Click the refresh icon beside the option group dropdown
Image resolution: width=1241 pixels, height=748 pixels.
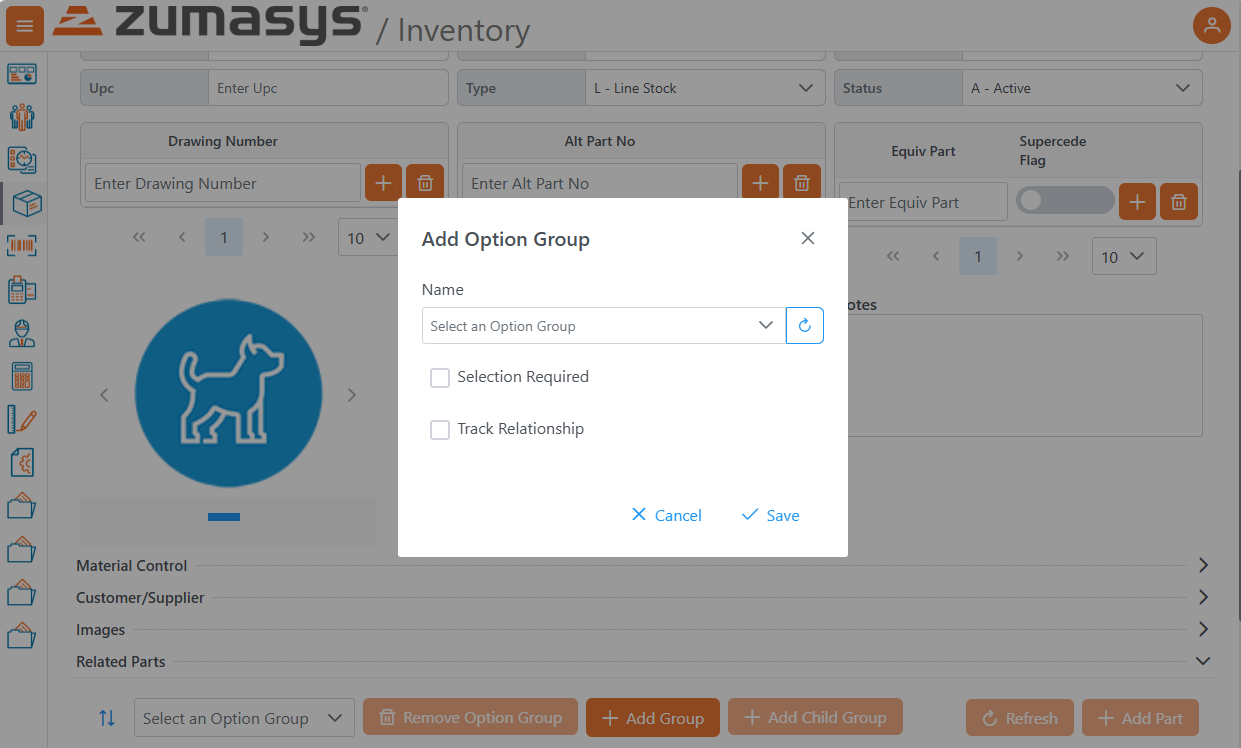[805, 325]
